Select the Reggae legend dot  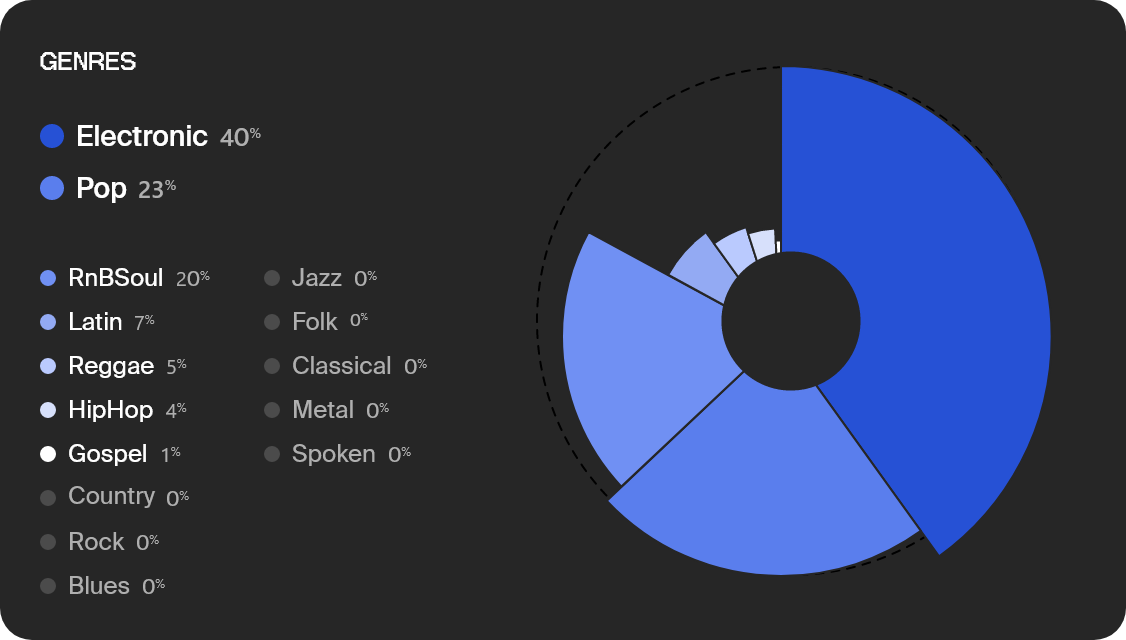pos(48,366)
